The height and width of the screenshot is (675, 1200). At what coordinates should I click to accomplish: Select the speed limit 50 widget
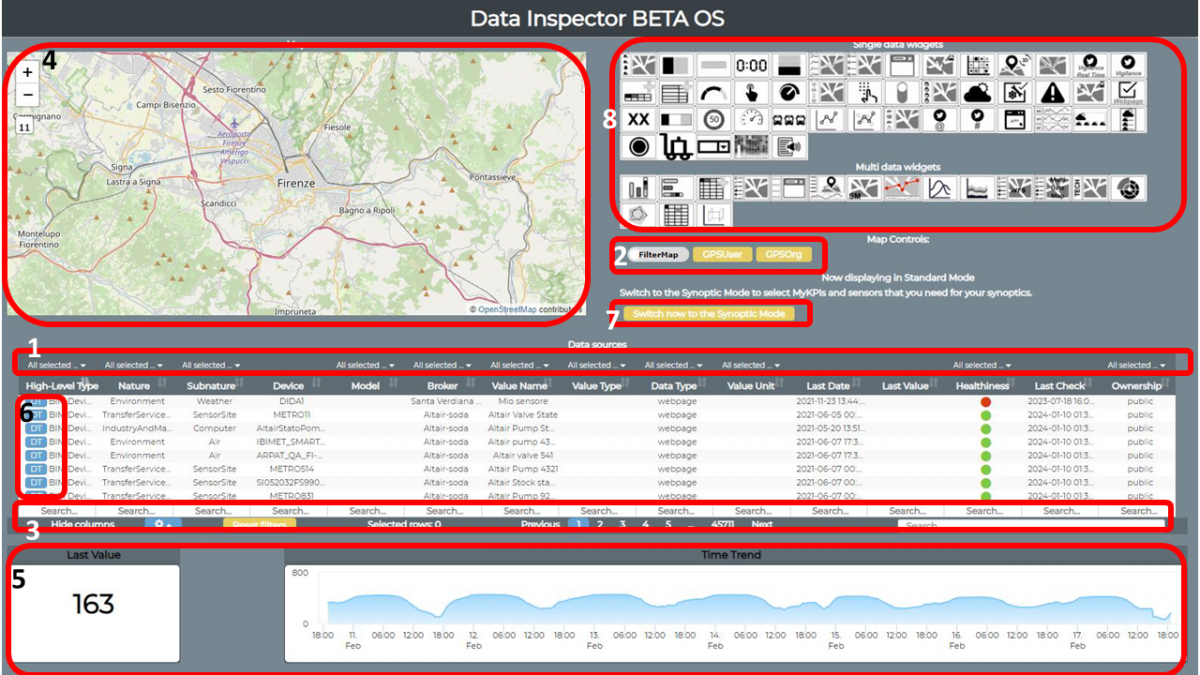click(x=713, y=120)
